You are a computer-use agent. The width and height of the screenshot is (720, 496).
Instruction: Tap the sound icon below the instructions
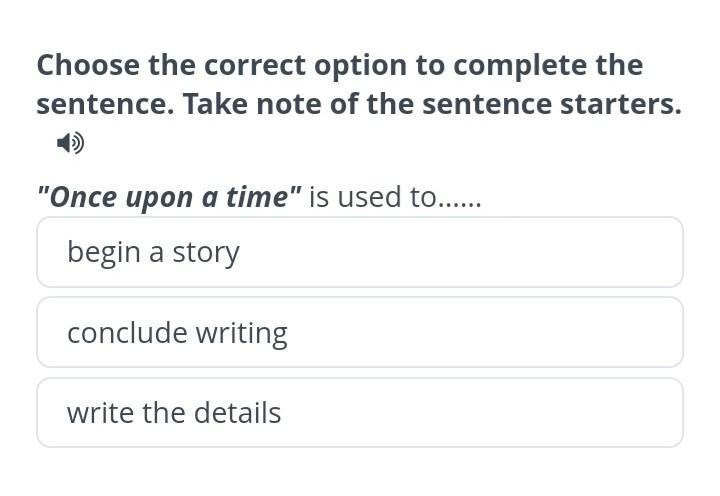70,144
